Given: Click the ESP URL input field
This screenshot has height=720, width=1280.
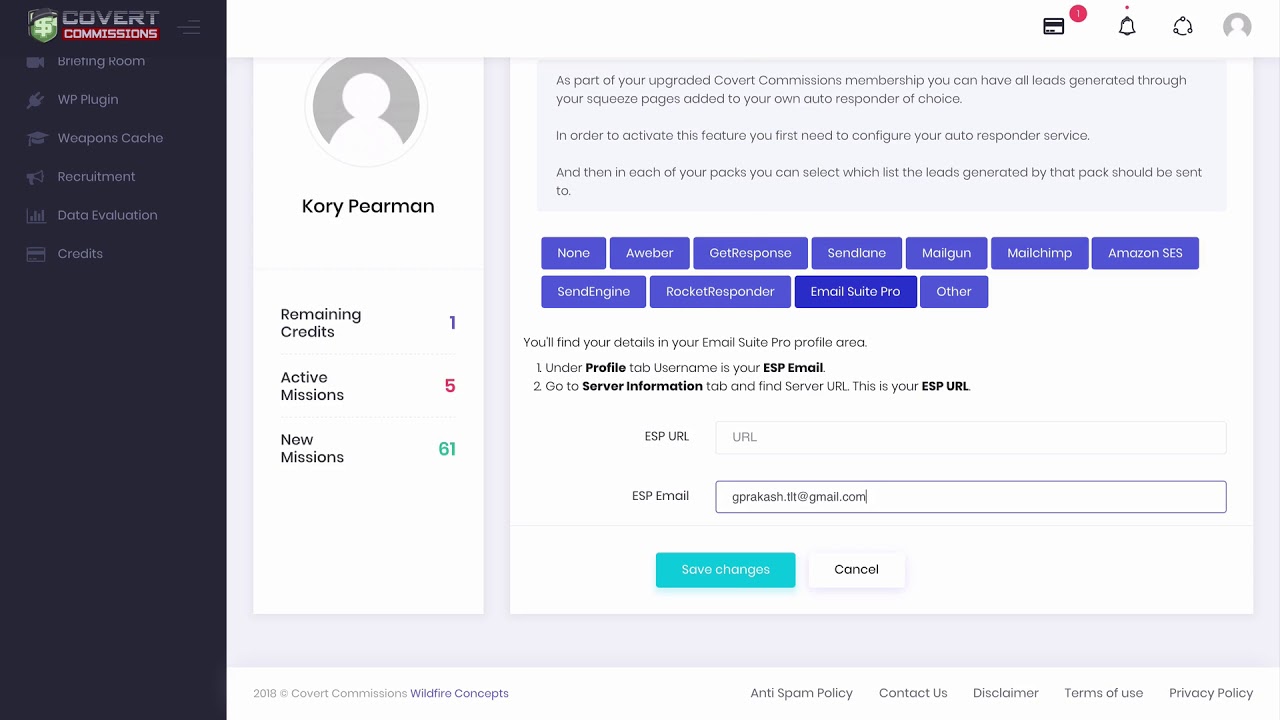Looking at the screenshot, I should (971, 437).
